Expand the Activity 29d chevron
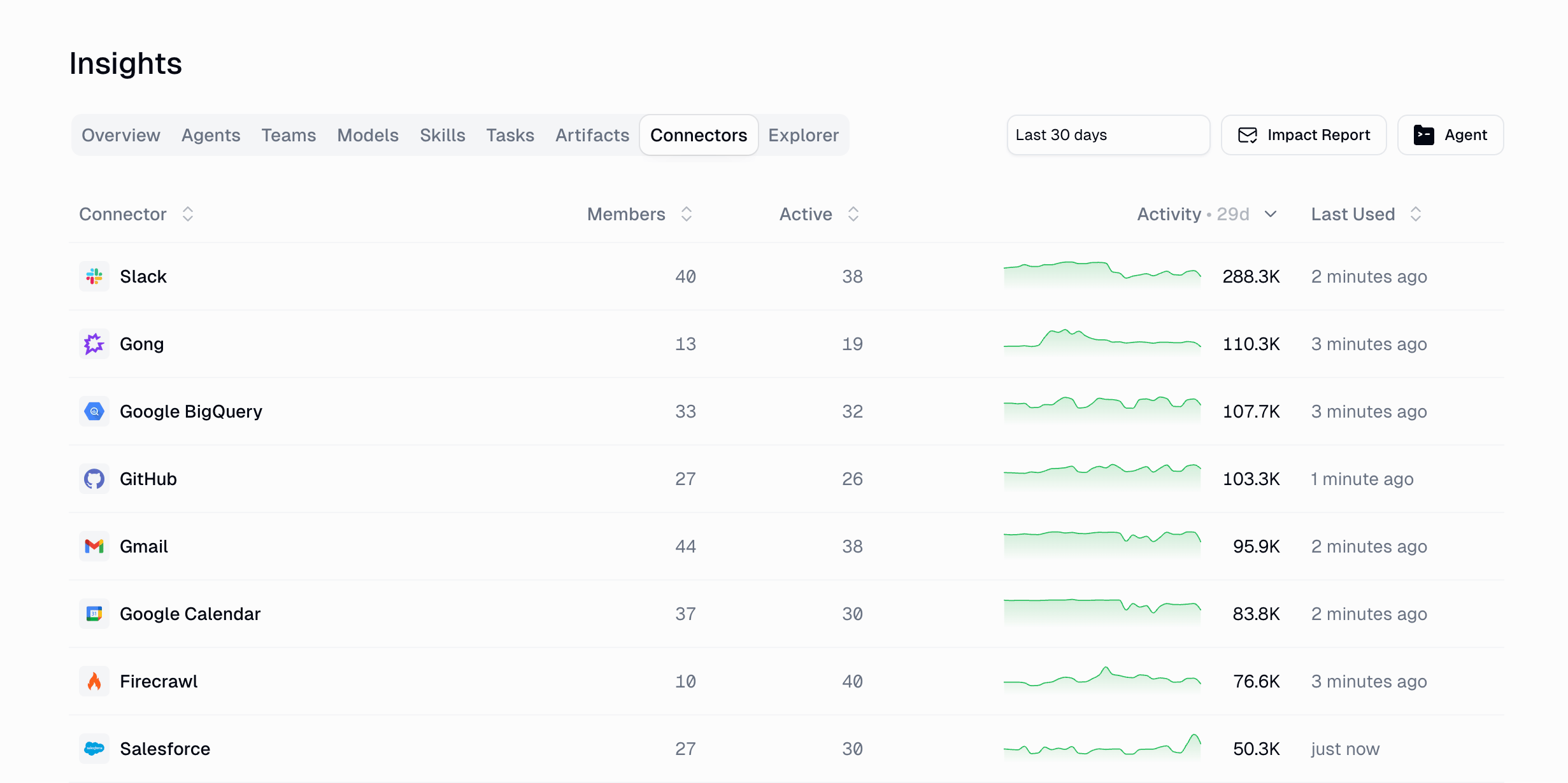 [x=1271, y=214]
